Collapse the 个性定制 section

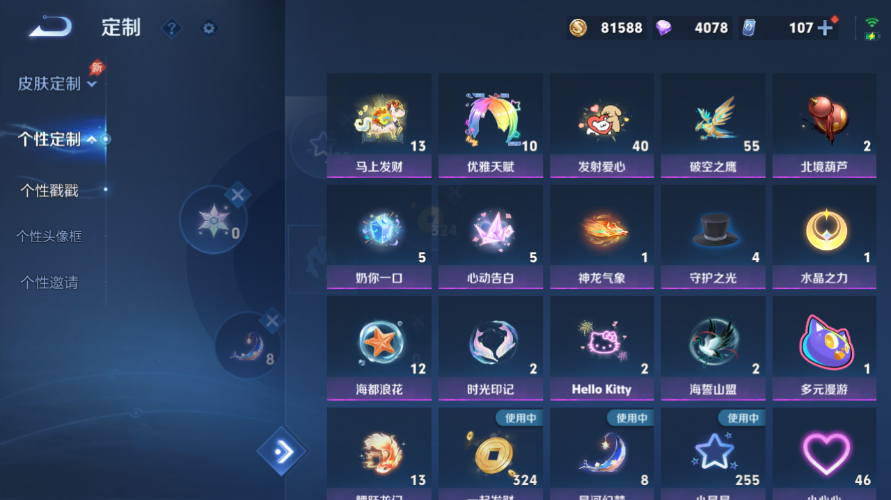[x=56, y=139]
